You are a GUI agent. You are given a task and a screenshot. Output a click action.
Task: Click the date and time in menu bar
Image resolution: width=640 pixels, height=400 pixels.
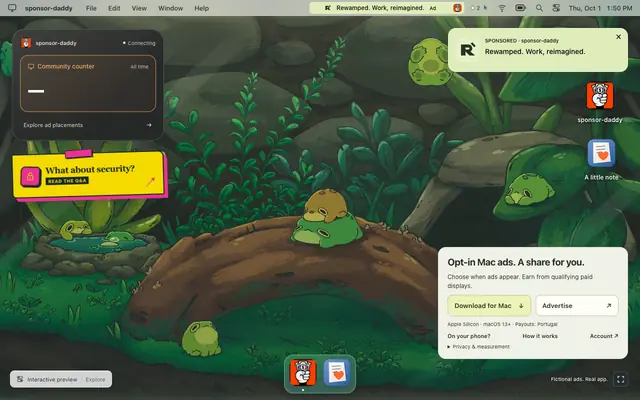click(x=600, y=8)
